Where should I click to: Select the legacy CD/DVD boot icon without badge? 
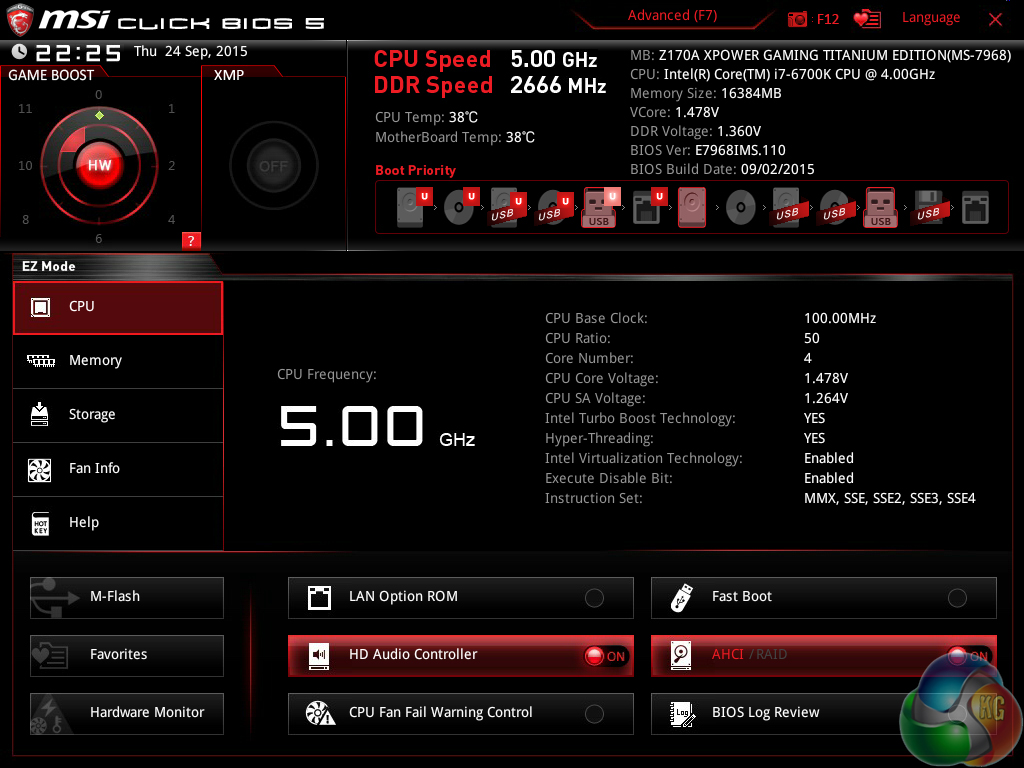click(741, 208)
